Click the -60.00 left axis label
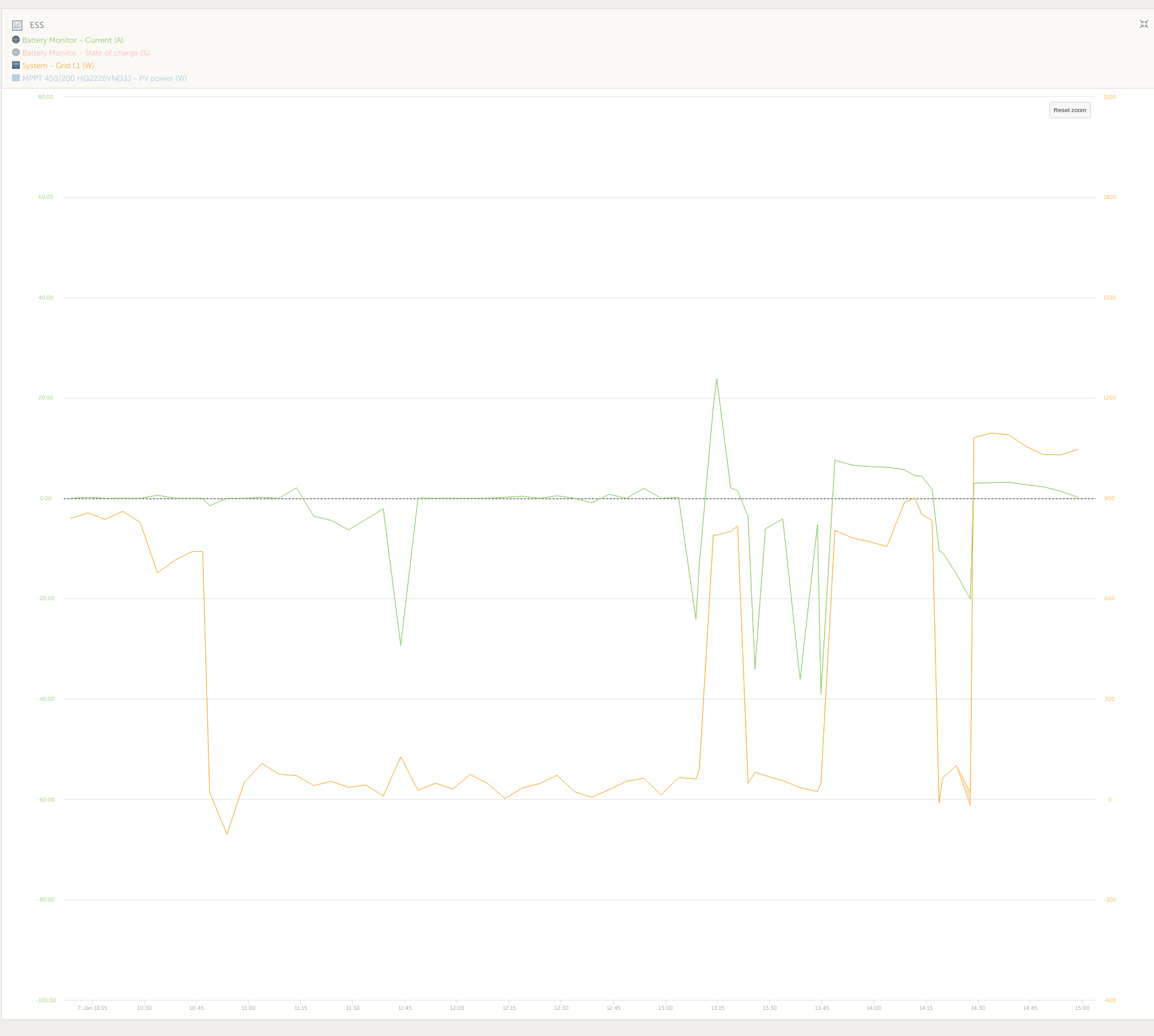Image resolution: width=1154 pixels, height=1036 pixels. [46, 800]
